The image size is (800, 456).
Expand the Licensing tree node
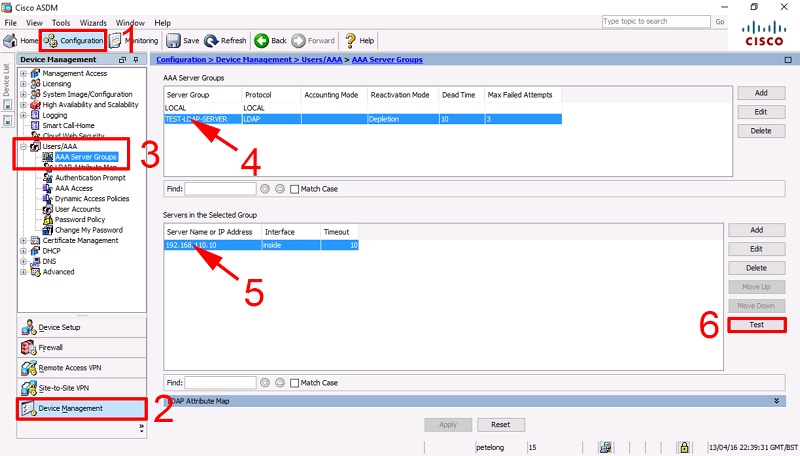coord(23,84)
